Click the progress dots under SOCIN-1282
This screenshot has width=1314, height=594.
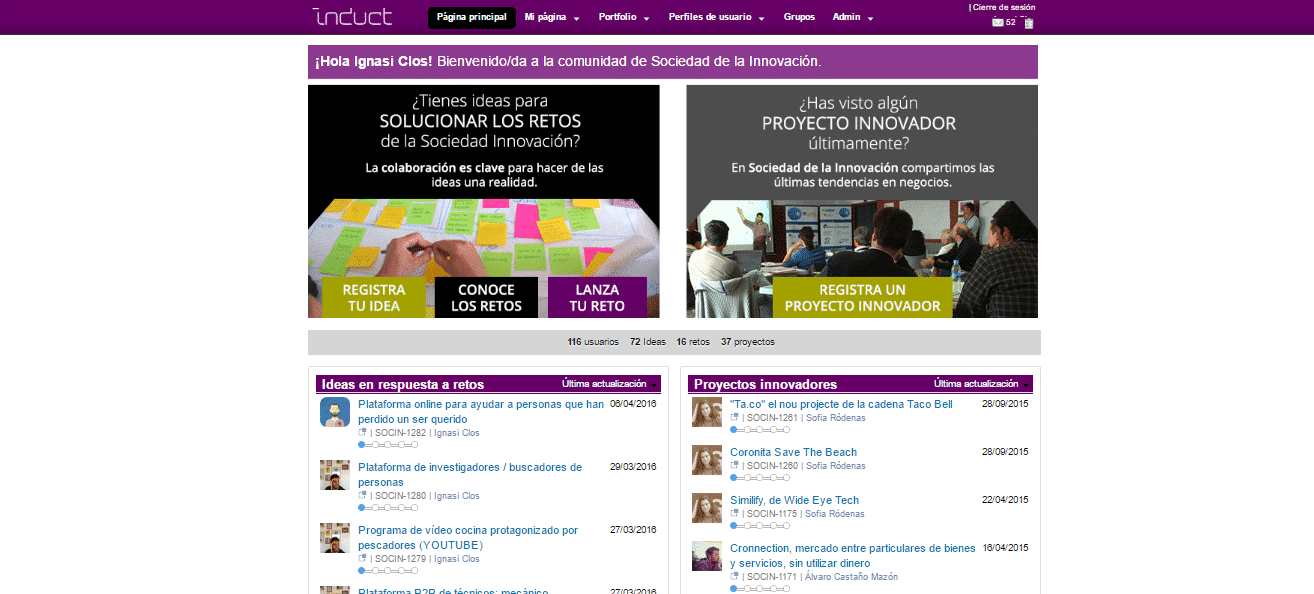point(387,444)
